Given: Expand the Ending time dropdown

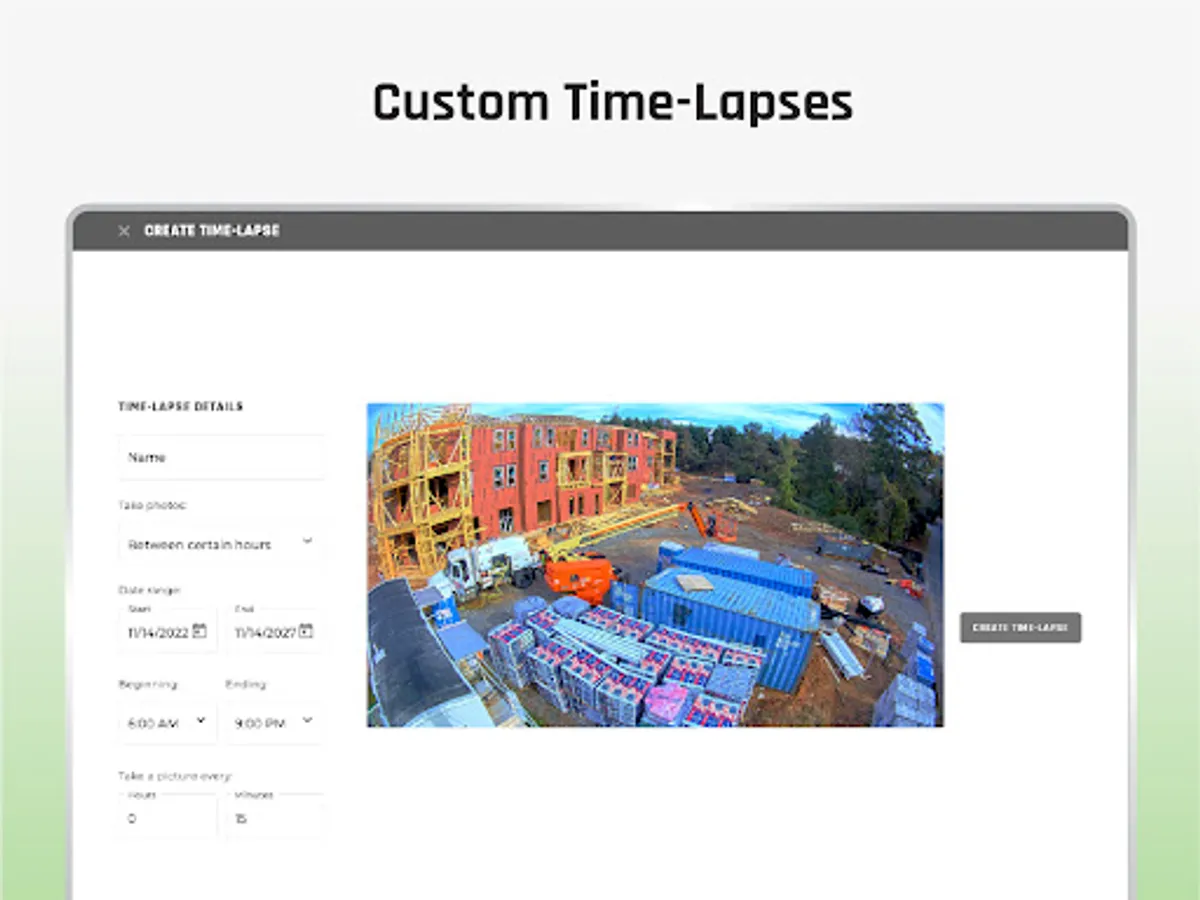Looking at the screenshot, I should (274, 722).
